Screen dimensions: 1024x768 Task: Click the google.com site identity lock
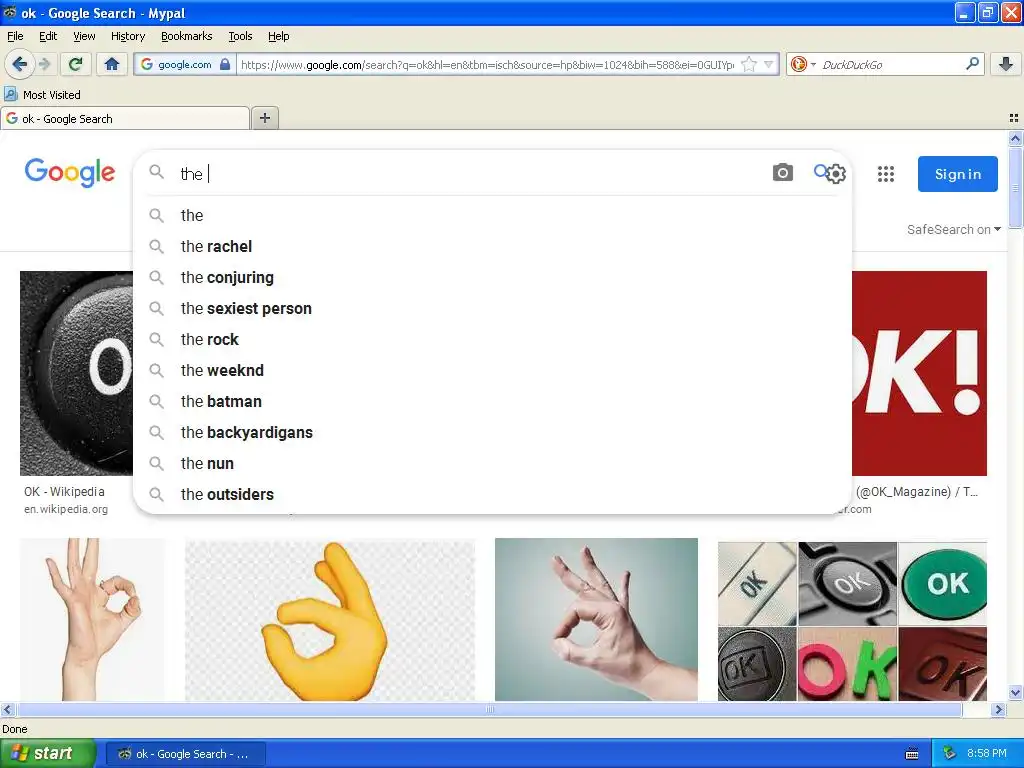pyautogui.click(x=185, y=64)
